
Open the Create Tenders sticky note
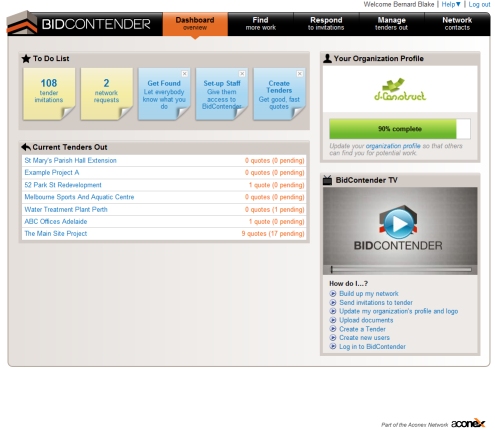click(279, 94)
